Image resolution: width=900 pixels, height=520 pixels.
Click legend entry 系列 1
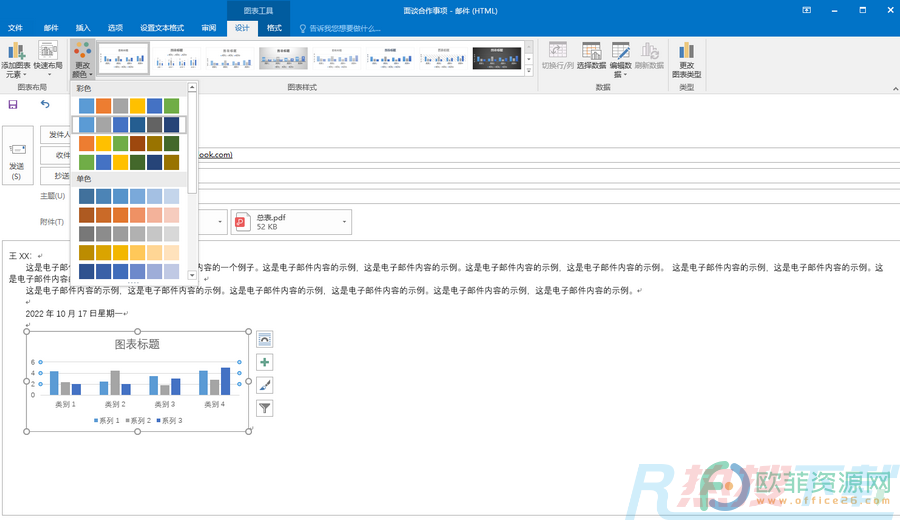click(107, 421)
